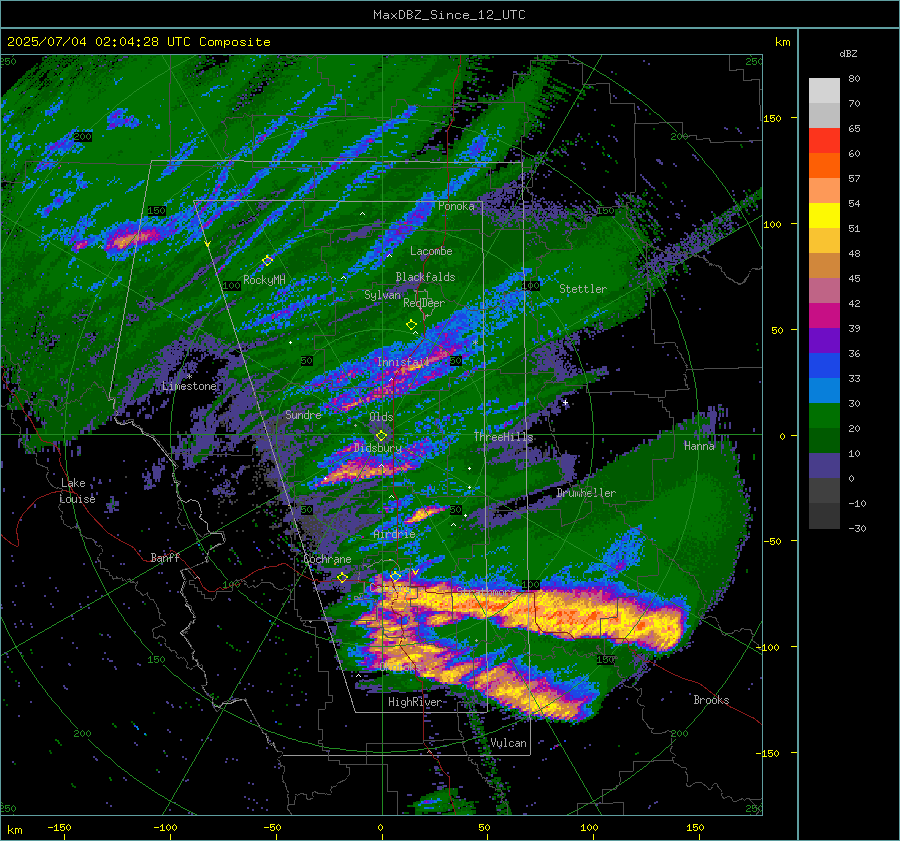
Task: Click the yellow diamond marker at radar center near Olds
Action: (x=381, y=436)
